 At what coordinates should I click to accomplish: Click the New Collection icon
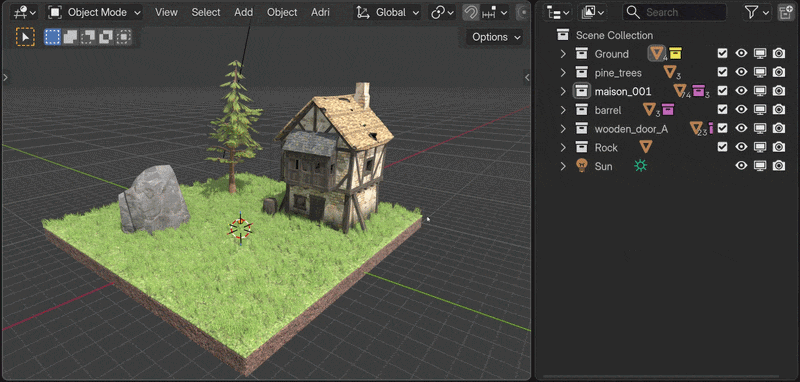786,12
